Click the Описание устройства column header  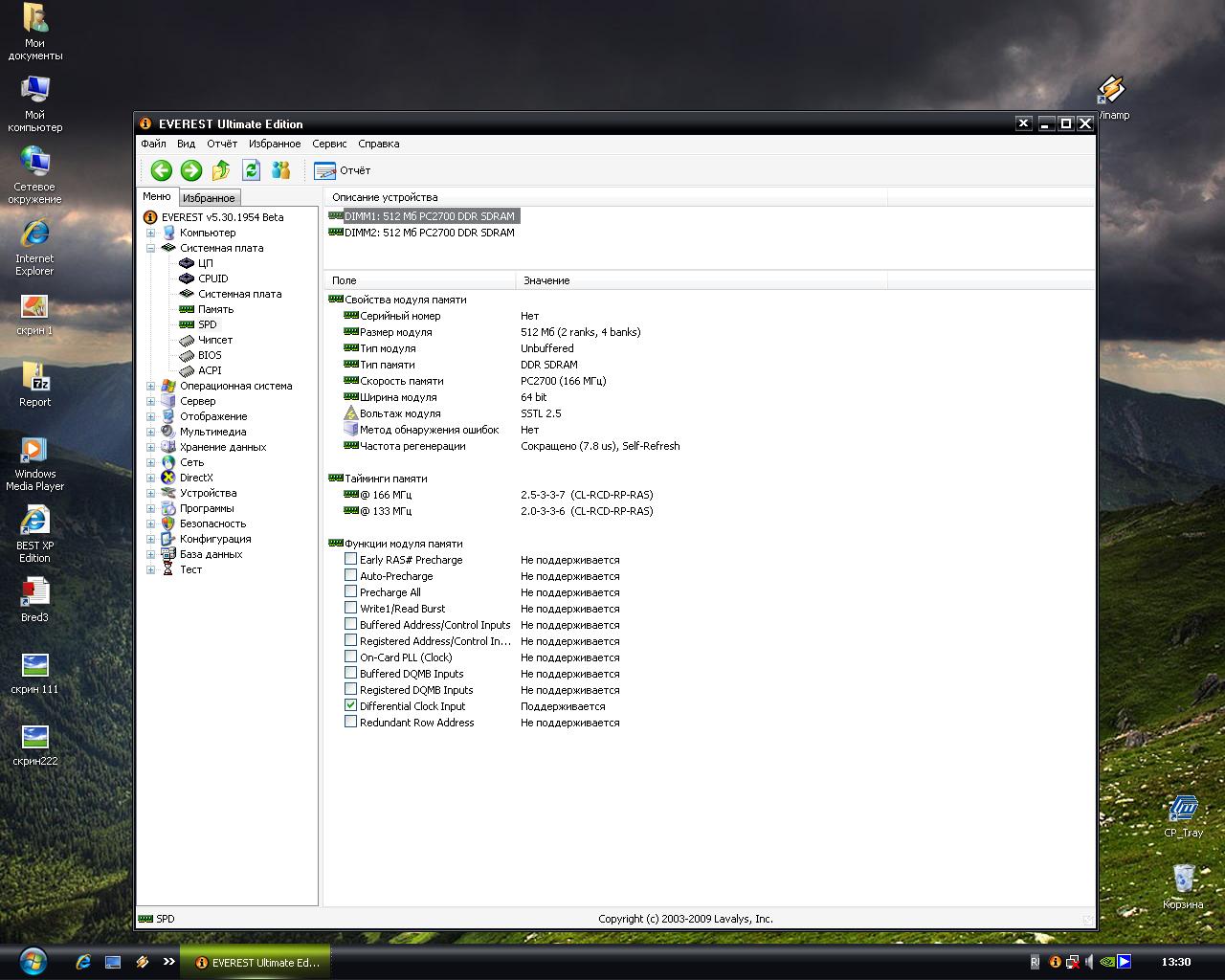[606, 197]
